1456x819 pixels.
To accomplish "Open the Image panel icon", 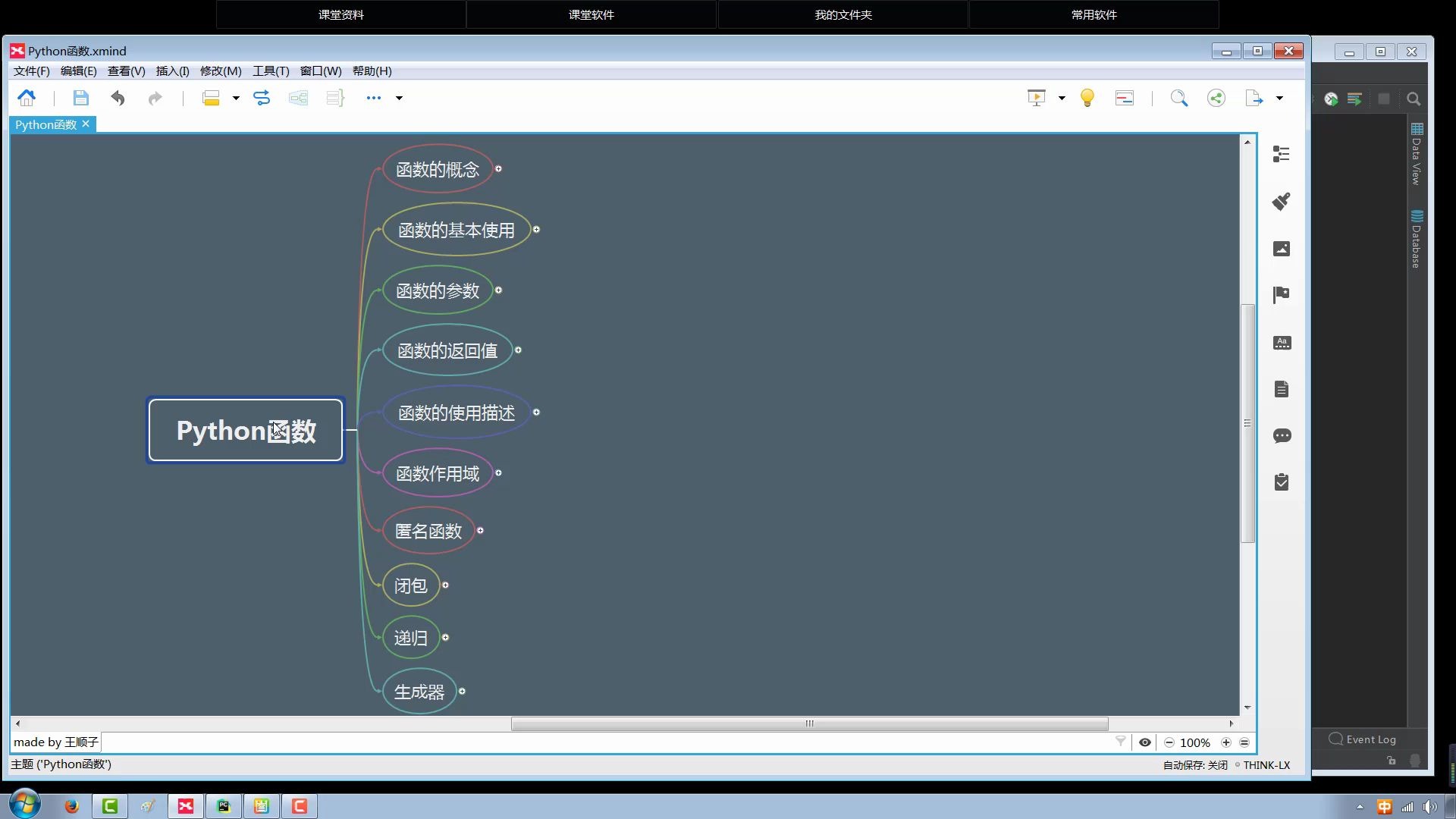I will pyautogui.click(x=1281, y=249).
